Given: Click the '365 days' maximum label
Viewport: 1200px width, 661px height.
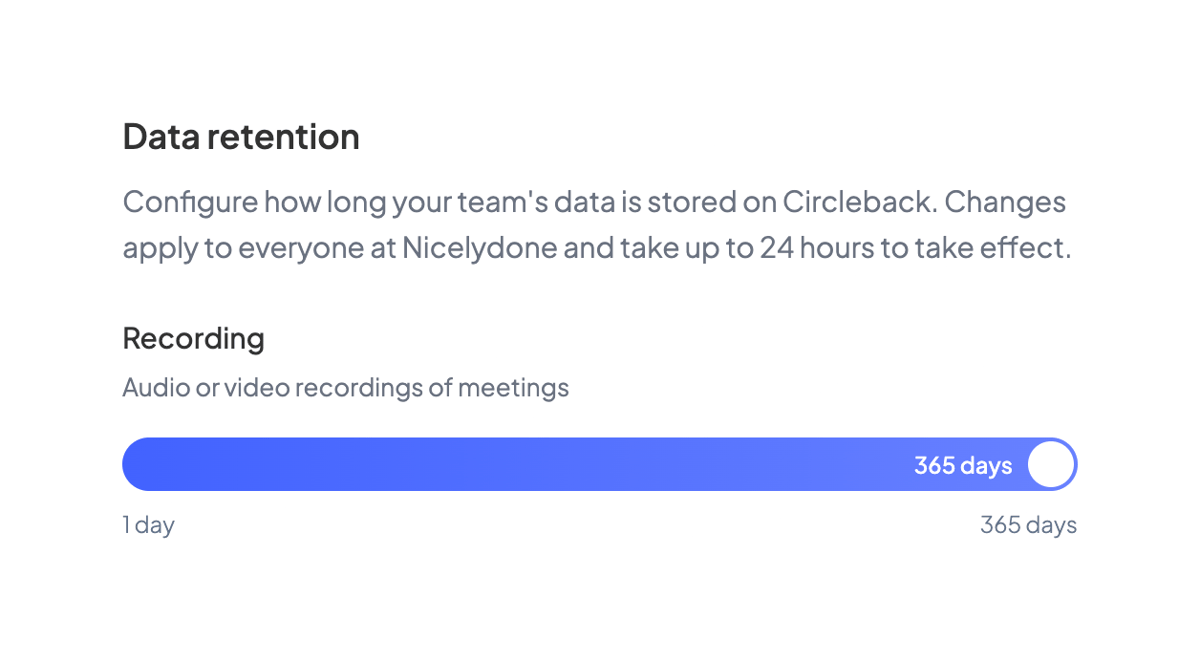Looking at the screenshot, I should click(1028, 524).
